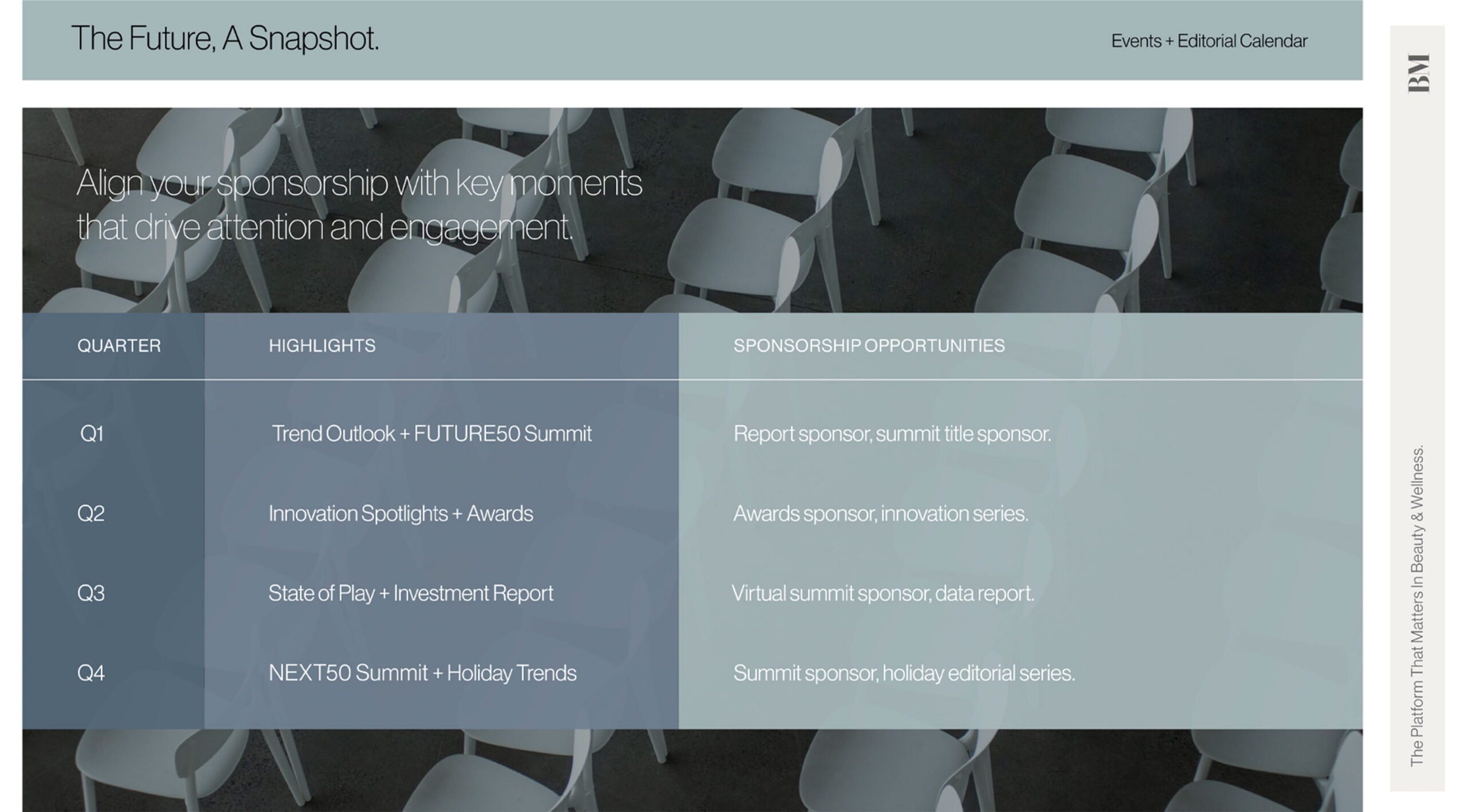Select SPONSORSHIP OPPORTUNITIES column header

tap(869, 346)
